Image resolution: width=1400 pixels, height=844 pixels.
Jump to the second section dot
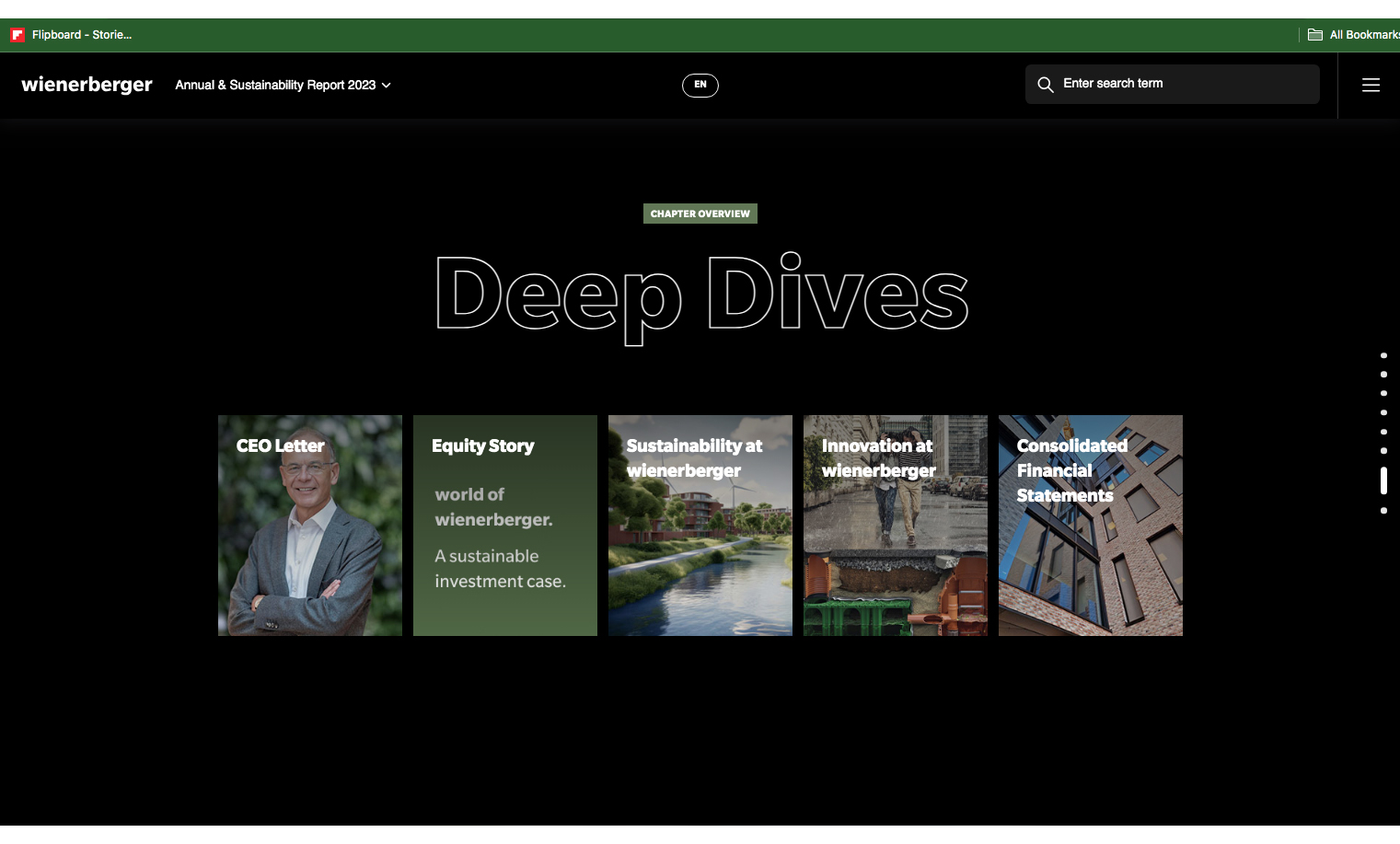pos(1383,375)
